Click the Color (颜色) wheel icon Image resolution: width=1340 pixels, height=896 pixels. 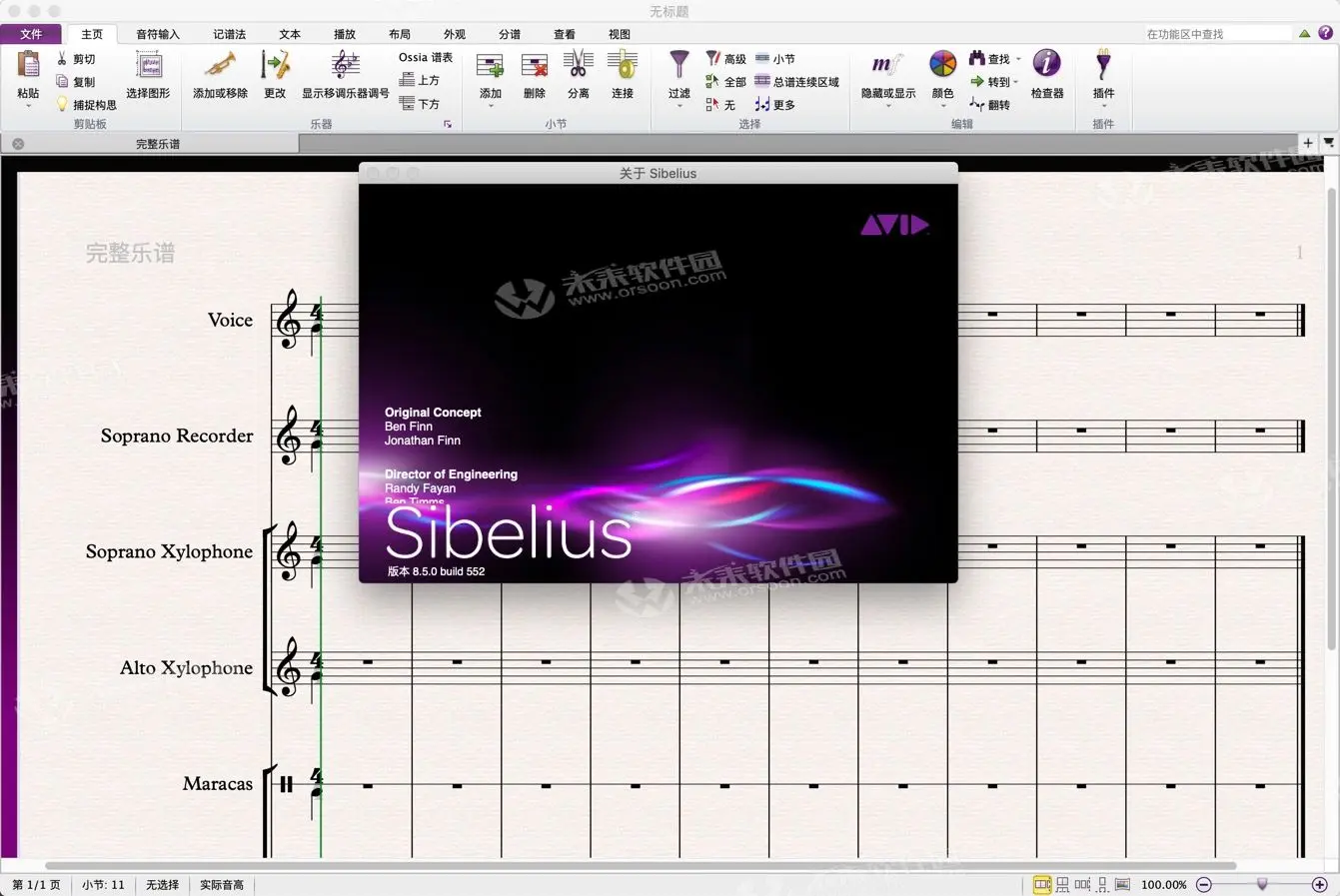[x=942, y=65]
